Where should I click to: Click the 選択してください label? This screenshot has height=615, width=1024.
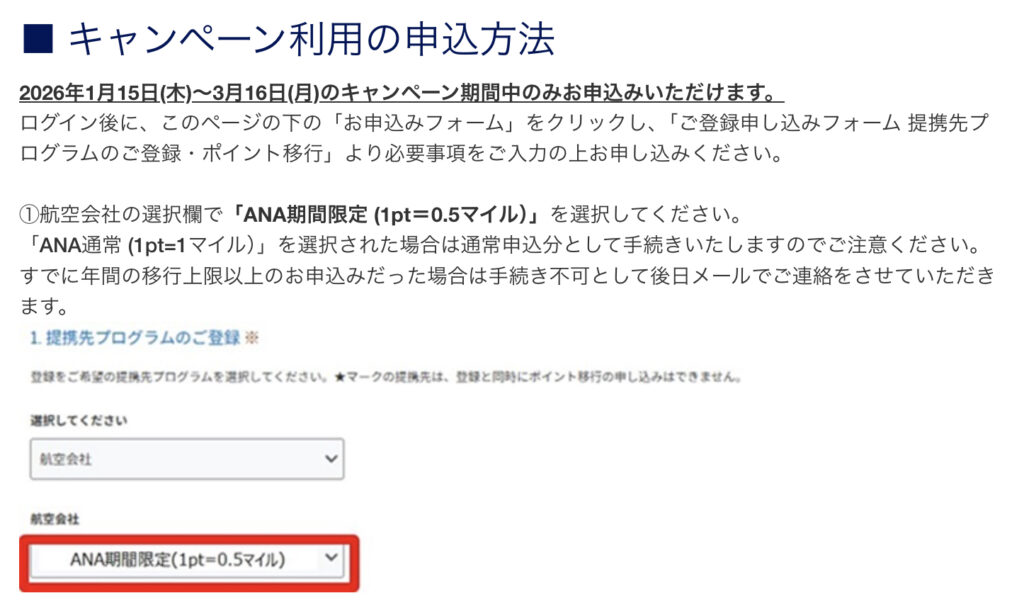(x=78, y=420)
